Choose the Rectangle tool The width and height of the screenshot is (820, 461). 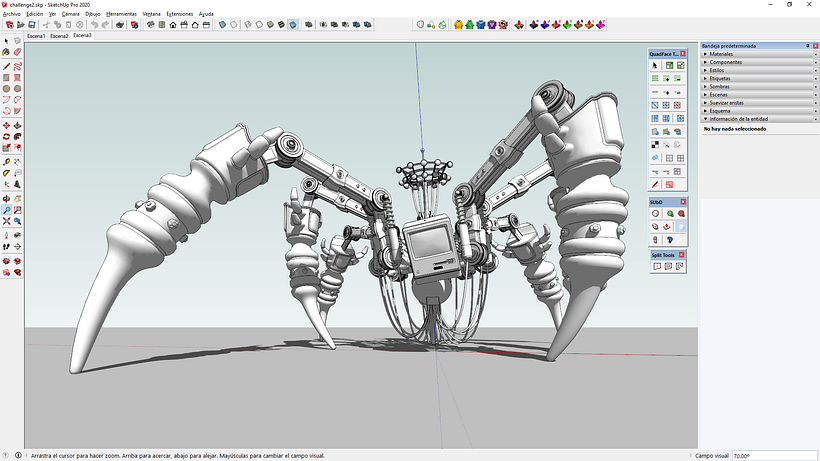(6, 77)
